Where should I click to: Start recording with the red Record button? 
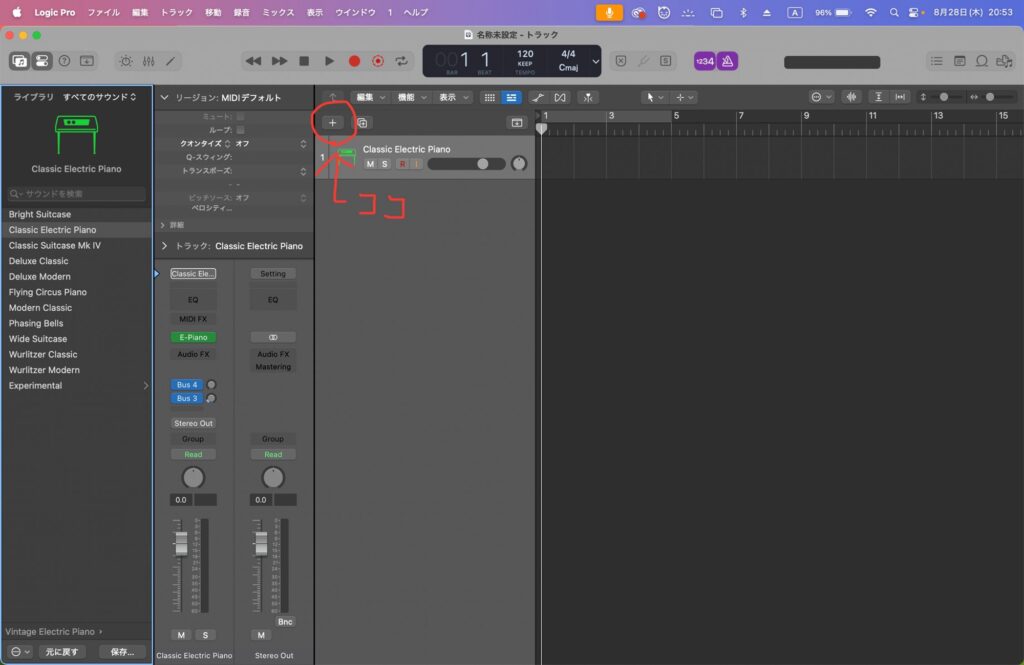tap(354, 61)
